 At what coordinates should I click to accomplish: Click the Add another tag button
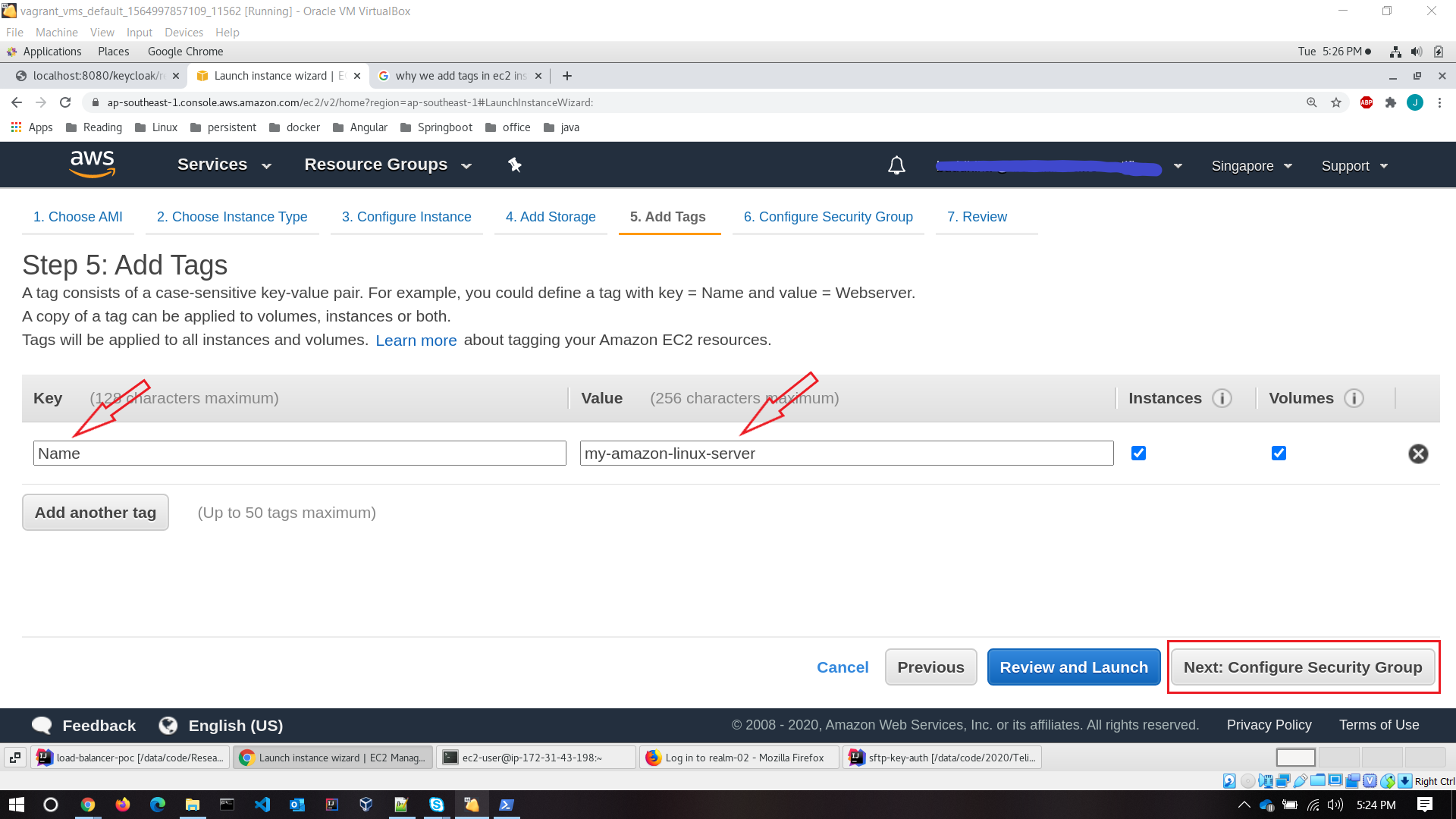tap(96, 513)
